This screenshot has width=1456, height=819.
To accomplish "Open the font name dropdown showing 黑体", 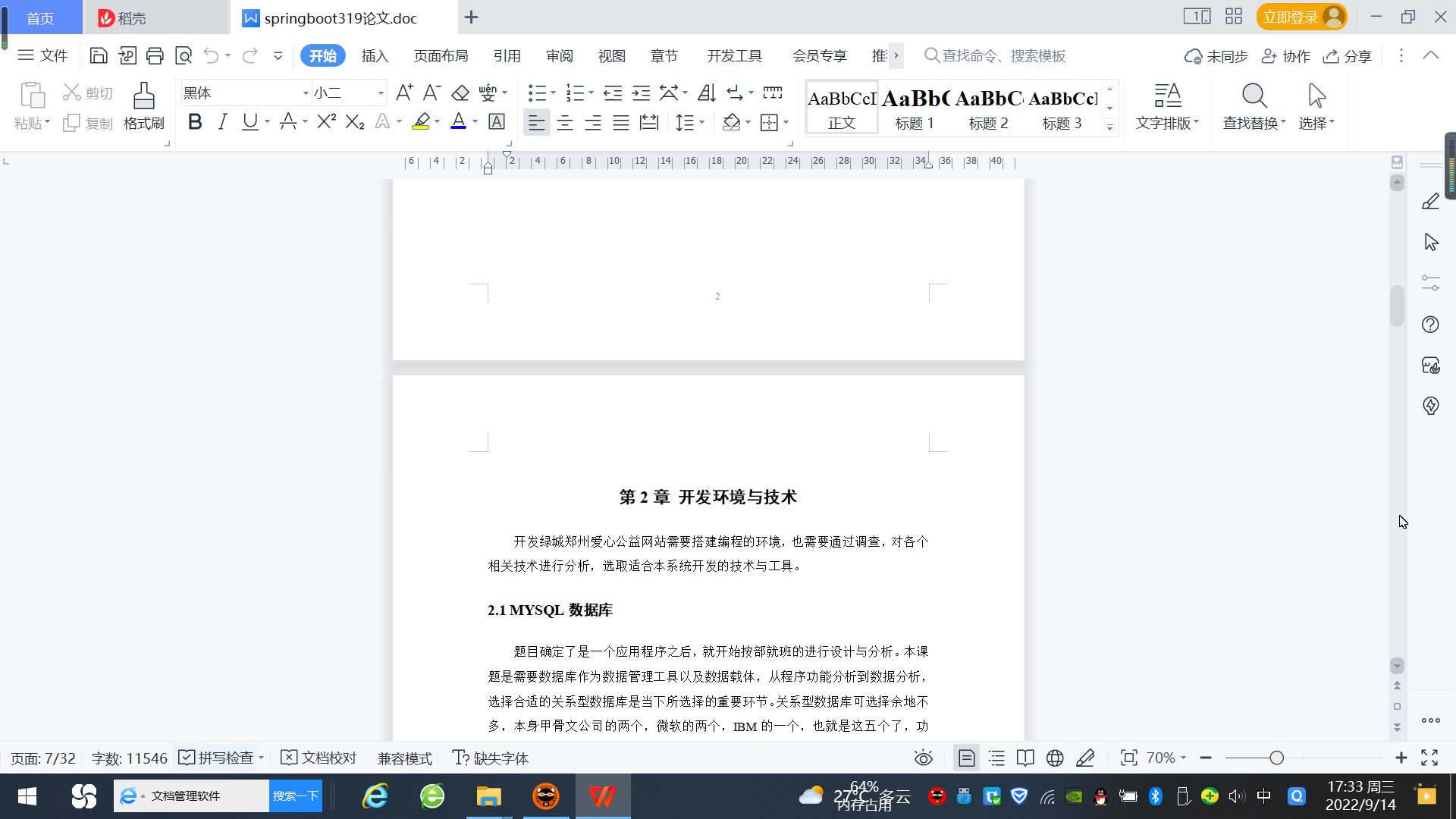I will pos(306,93).
